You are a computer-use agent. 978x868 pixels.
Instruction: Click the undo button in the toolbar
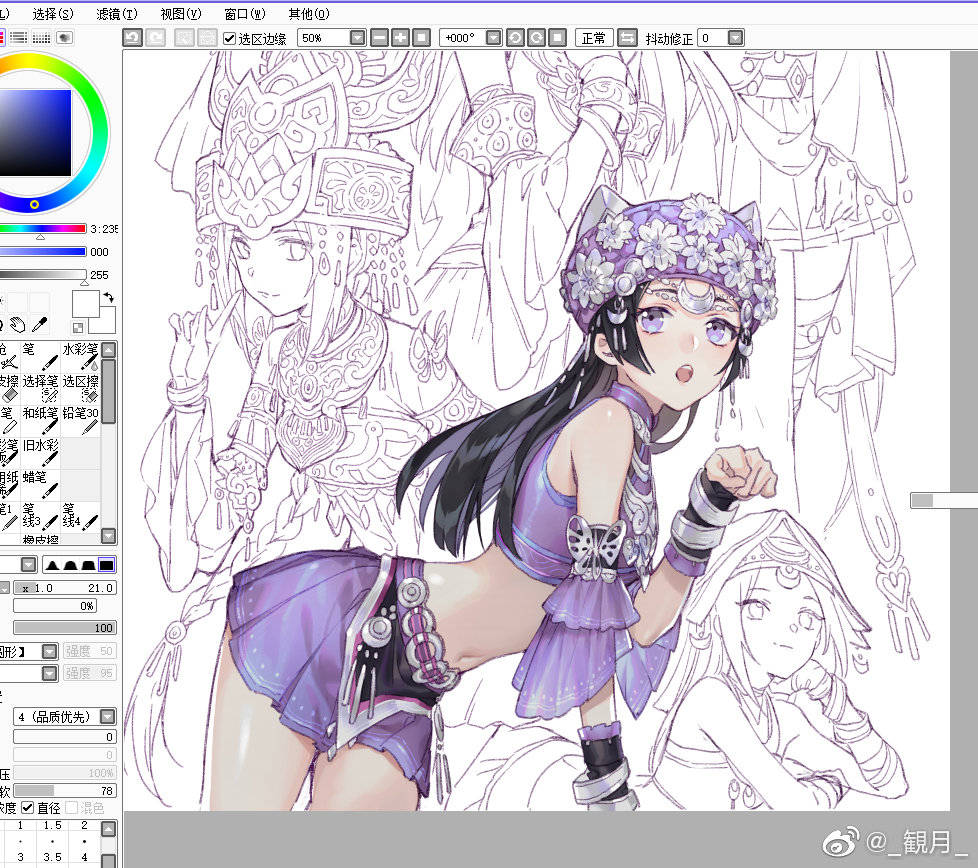(132, 38)
